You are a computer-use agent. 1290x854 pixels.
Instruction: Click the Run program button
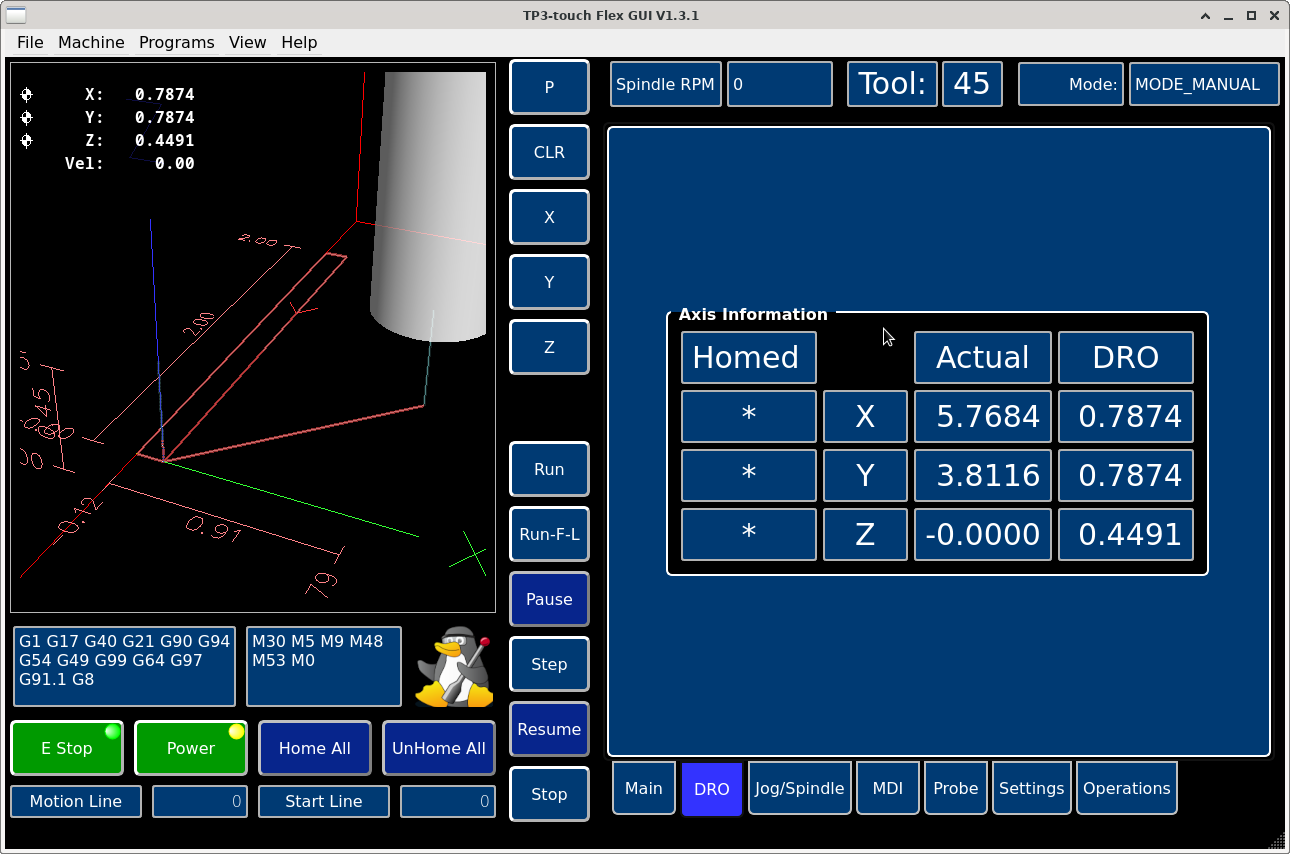(x=549, y=469)
